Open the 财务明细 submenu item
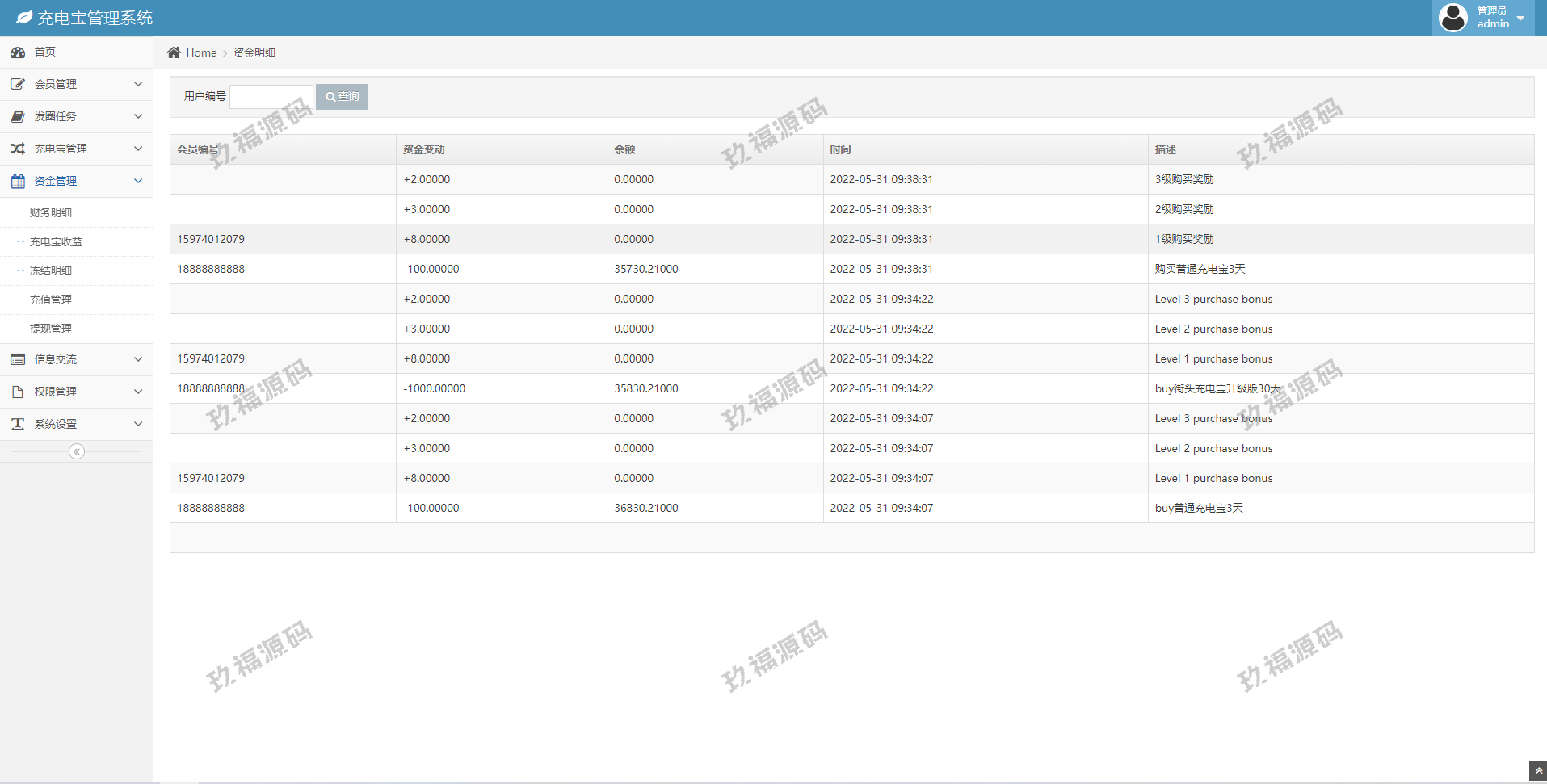Image resolution: width=1547 pixels, height=784 pixels. point(51,212)
